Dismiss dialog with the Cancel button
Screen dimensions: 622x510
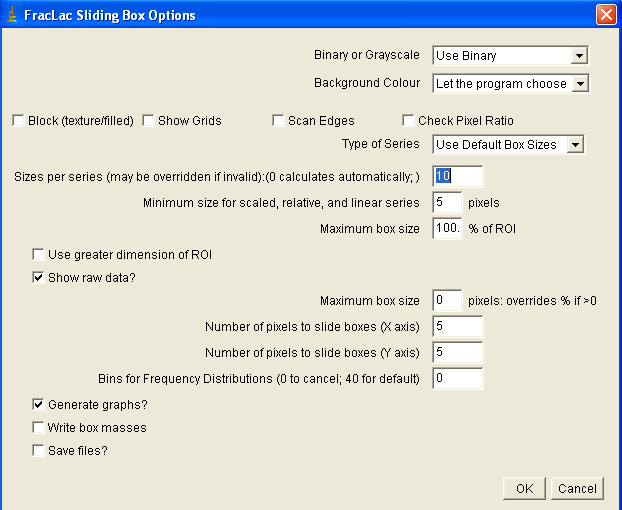coord(577,489)
